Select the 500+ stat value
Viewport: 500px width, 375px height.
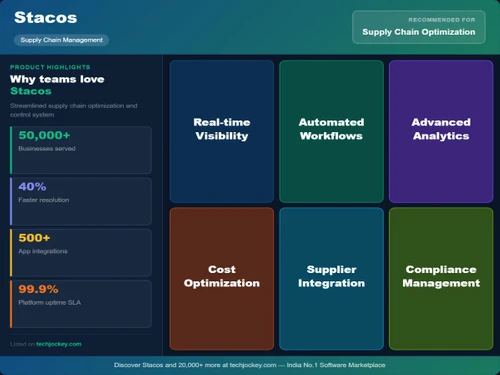click(x=34, y=238)
